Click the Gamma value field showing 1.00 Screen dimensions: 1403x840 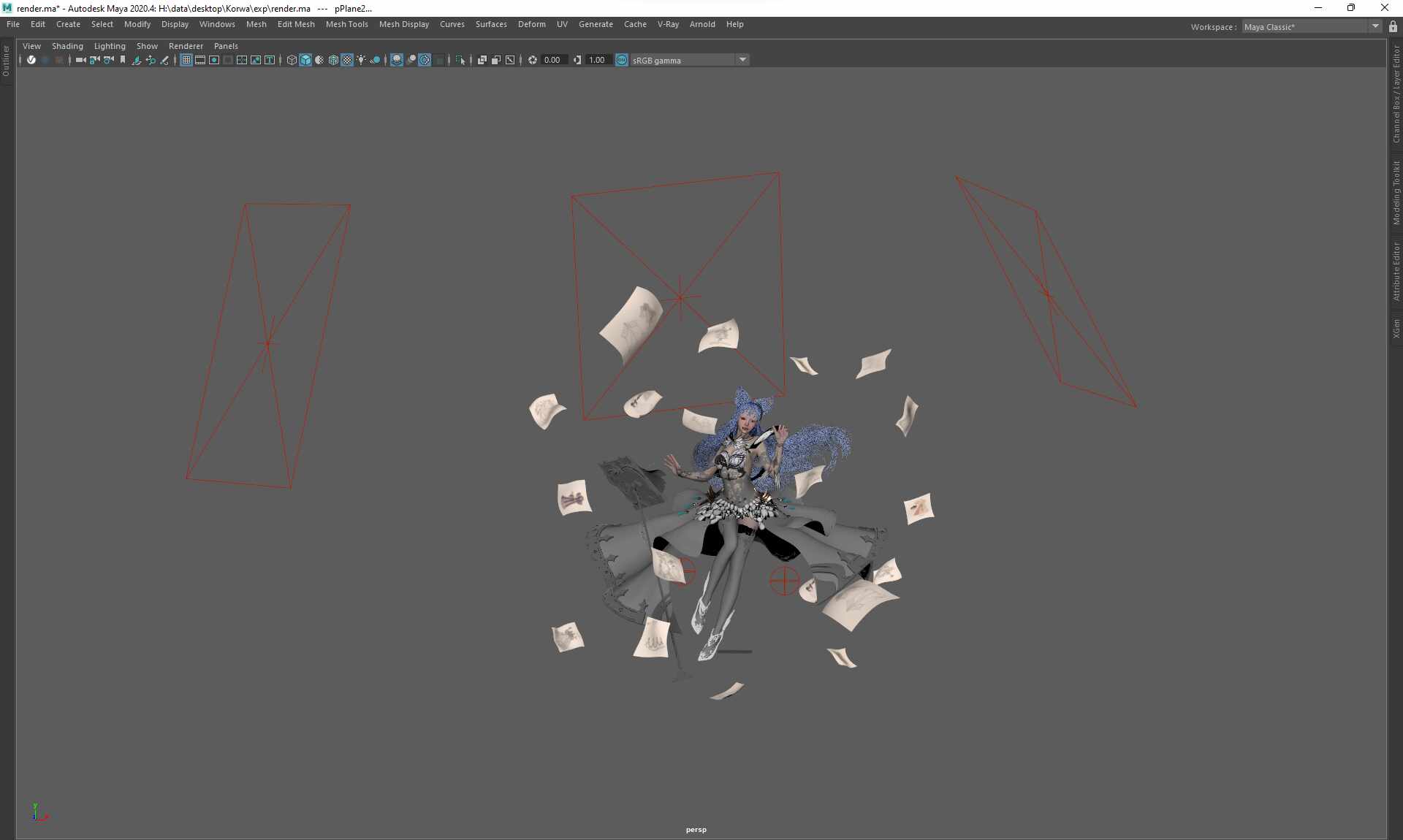598,60
